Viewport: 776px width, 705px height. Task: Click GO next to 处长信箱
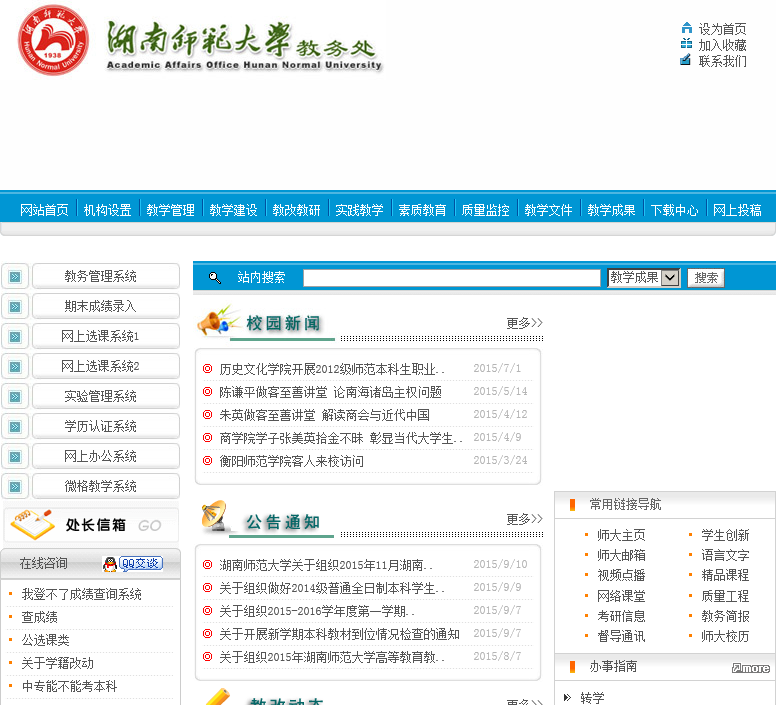[x=149, y=525]
